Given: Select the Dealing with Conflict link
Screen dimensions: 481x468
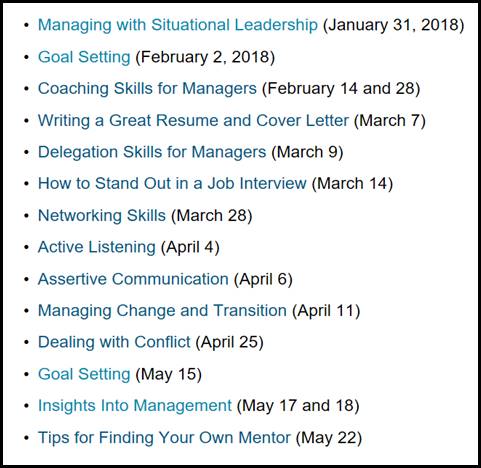Looking at the screenshot, I should click(x=114, y=342).
